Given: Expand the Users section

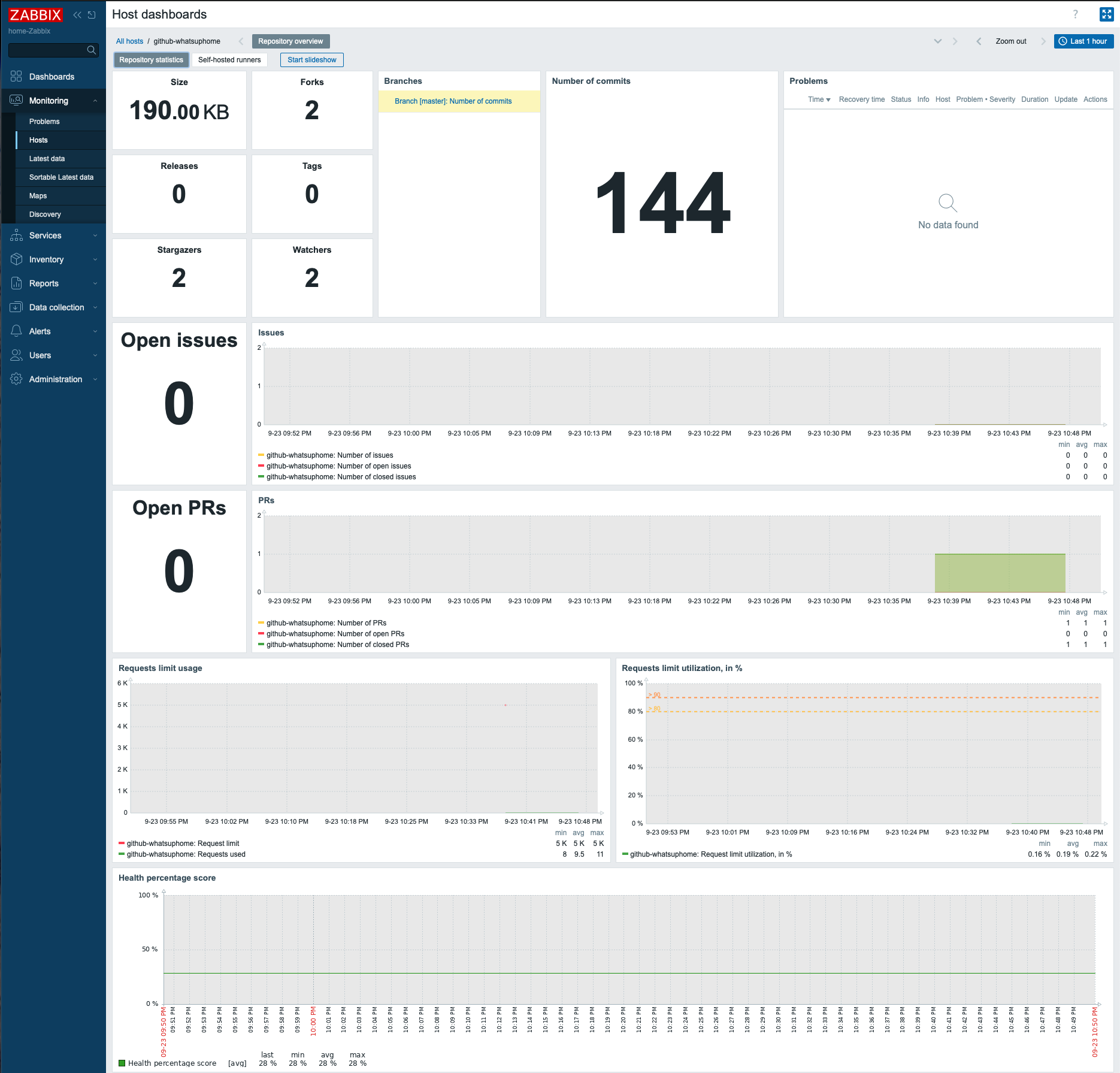Looking at the screenshot, I should click(95, 355).
